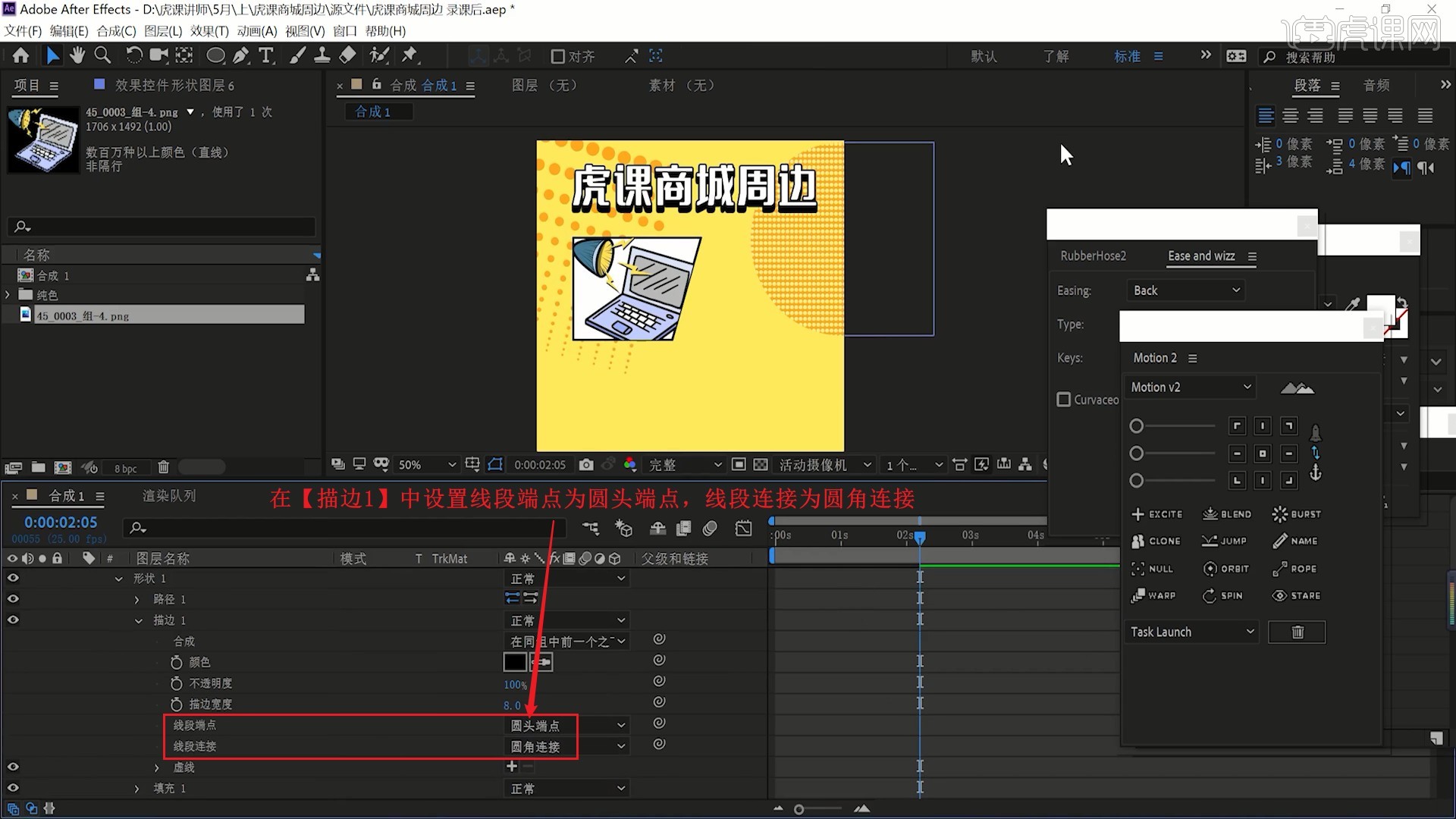1456x819 pixels.
Task: Click the CLONE button in Motion 2
Action: tap(1156, 541)
